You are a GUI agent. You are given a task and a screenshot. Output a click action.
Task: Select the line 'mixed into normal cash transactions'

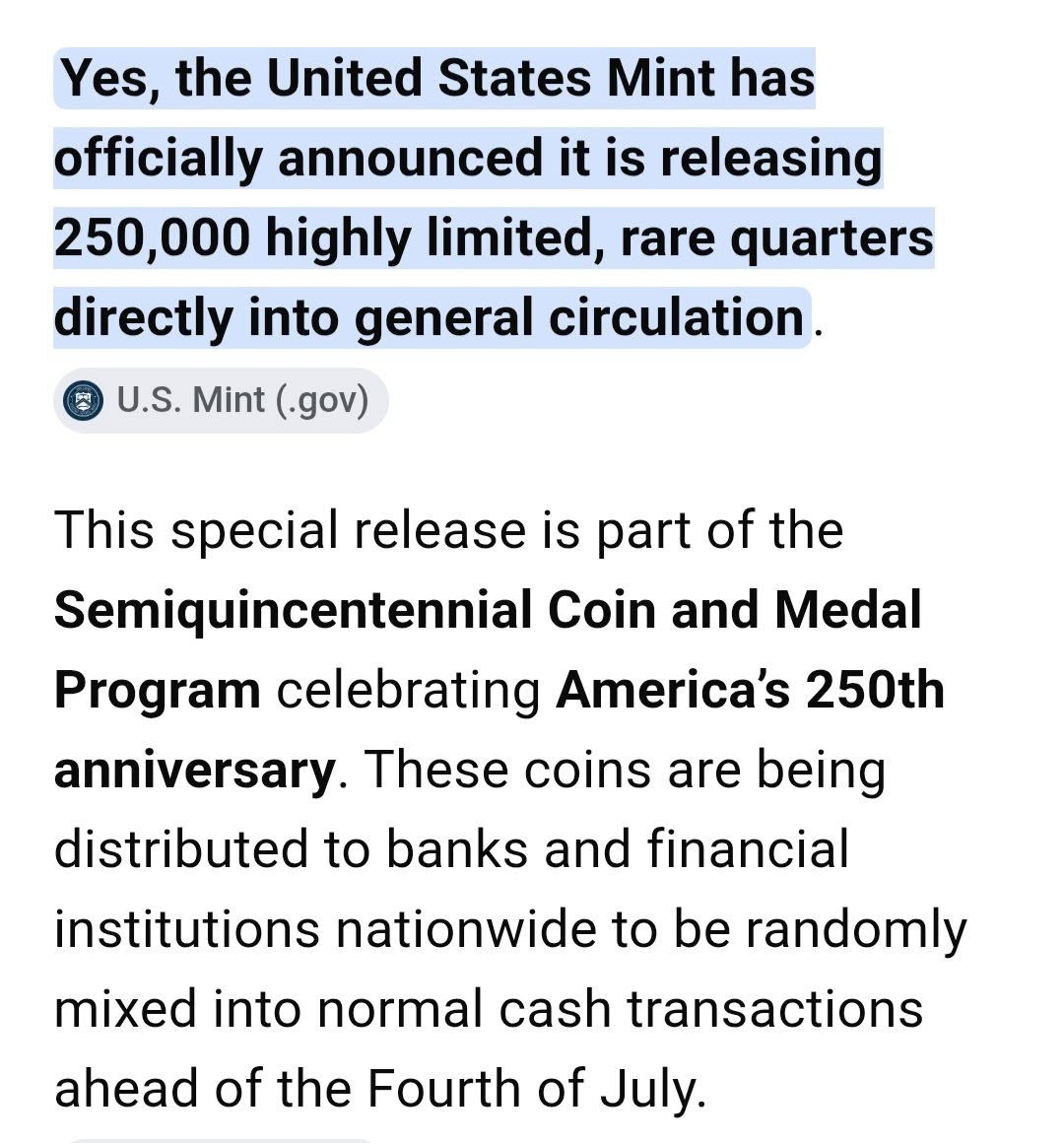(489, 1009)
